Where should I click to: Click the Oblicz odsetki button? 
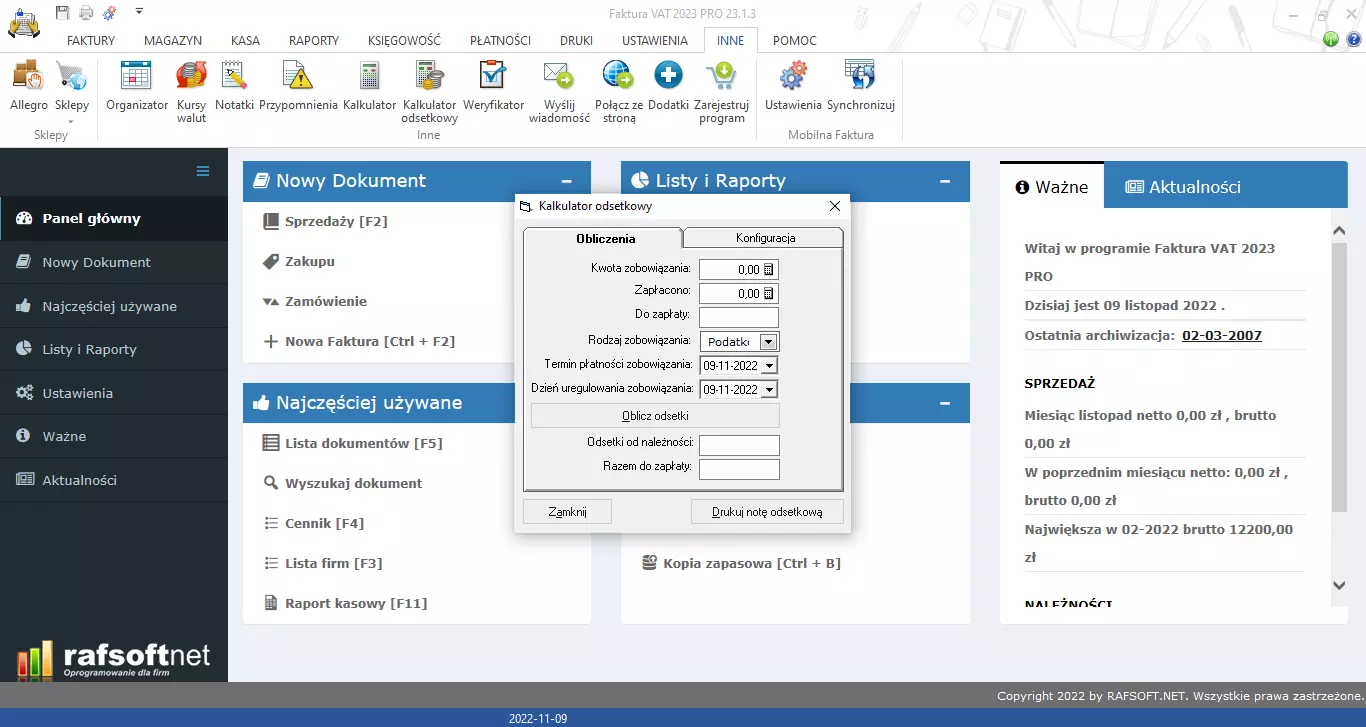(655, 416)
